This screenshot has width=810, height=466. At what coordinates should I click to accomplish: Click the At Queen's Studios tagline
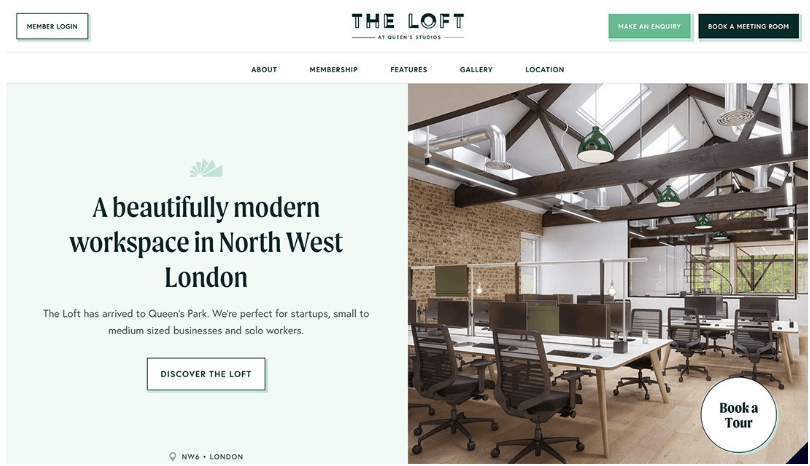point(409,37)
